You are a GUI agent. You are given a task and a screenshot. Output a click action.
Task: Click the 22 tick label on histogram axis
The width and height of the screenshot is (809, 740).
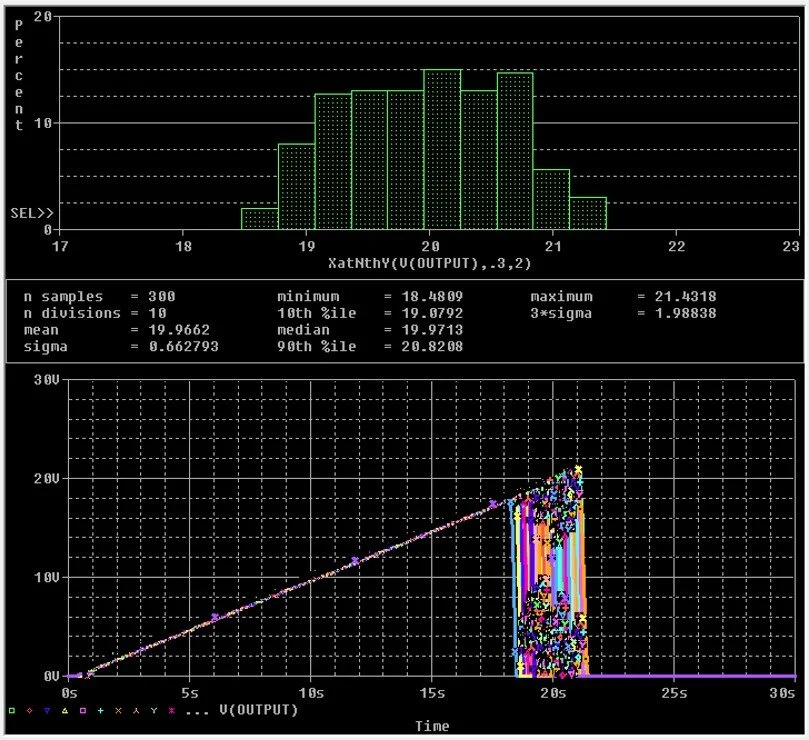point(676,247)
